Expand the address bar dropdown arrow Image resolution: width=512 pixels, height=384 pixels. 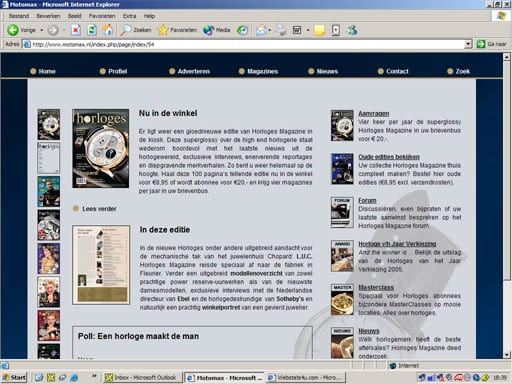[468, 44]
